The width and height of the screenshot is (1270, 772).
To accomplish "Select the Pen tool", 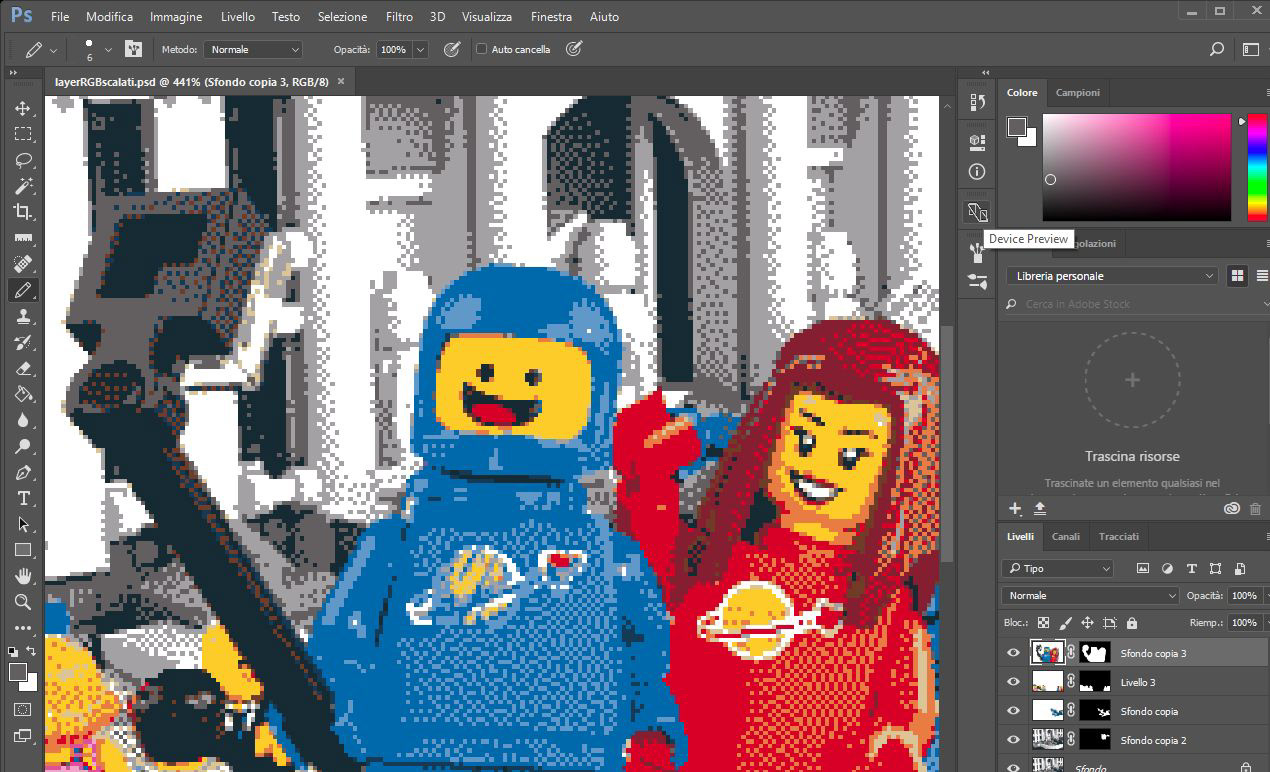I will coord(22,472).
